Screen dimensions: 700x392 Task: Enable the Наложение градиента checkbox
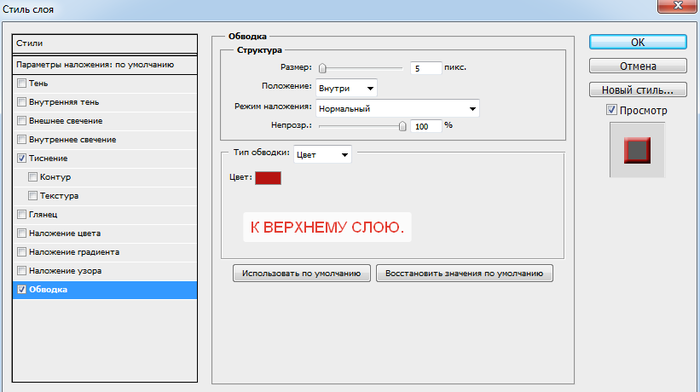pos(21,252)
